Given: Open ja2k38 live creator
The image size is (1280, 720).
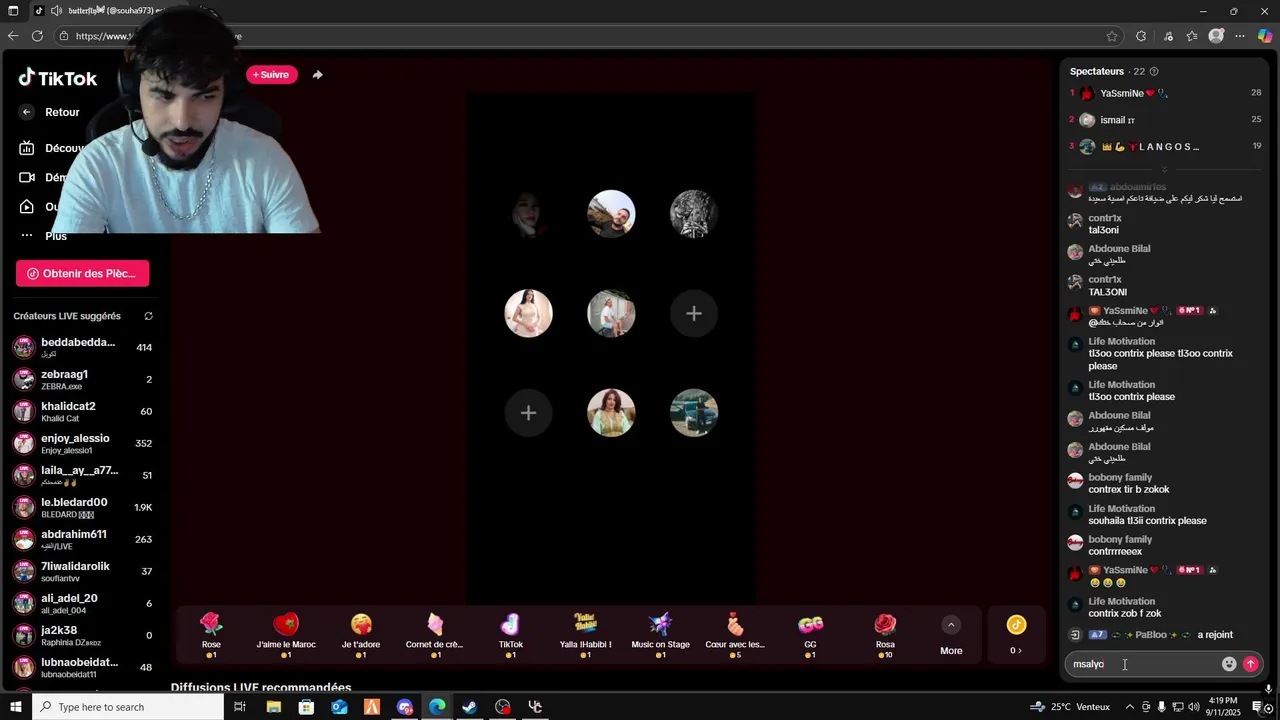Looking at the screenshot, I should [x=83, y=635].
